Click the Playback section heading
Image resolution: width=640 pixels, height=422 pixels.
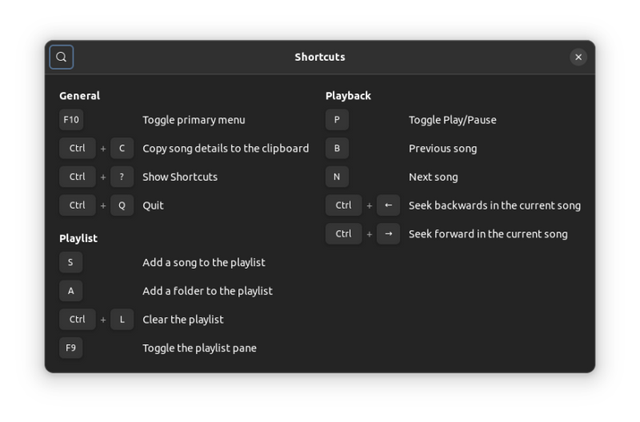pos(348,96)
